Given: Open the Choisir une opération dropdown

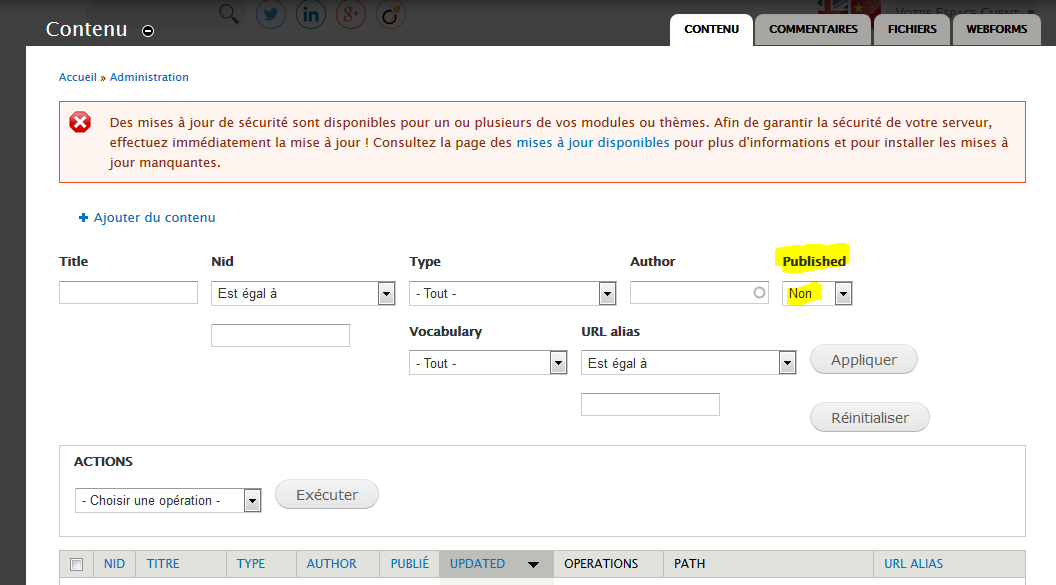Looking at the screenshot, I should click(168, 500).
